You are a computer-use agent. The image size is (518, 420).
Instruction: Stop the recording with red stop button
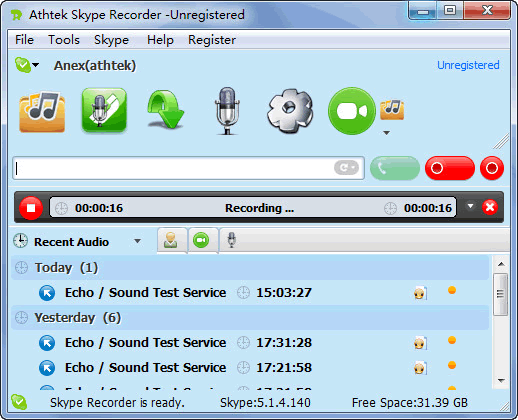(x=31, y=208)
